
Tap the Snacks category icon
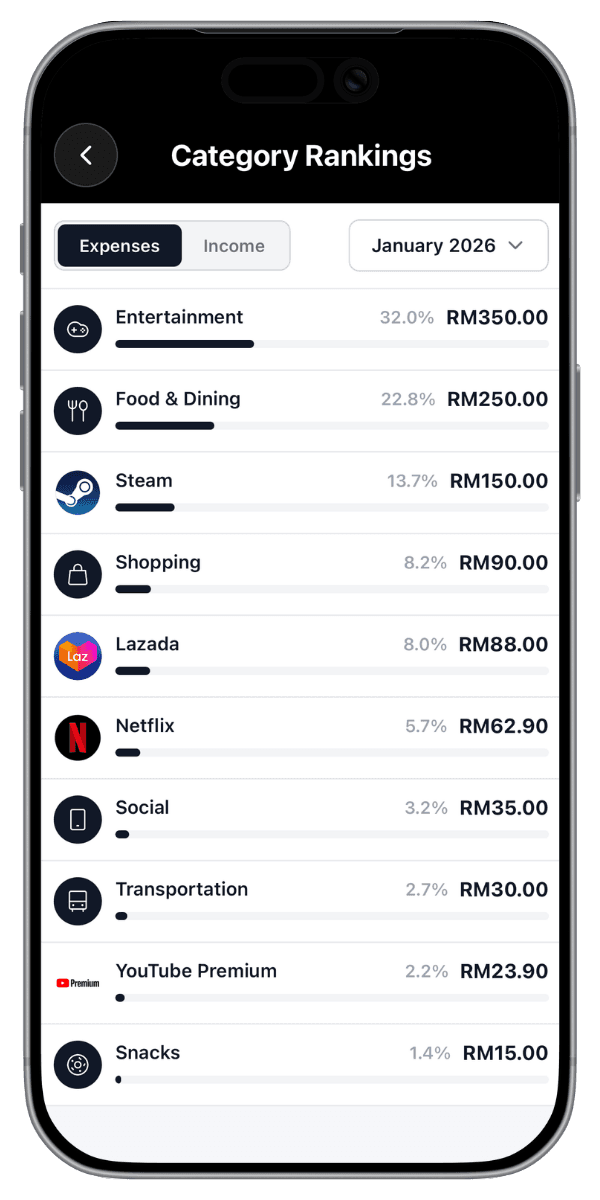[x=77, y=1065]
